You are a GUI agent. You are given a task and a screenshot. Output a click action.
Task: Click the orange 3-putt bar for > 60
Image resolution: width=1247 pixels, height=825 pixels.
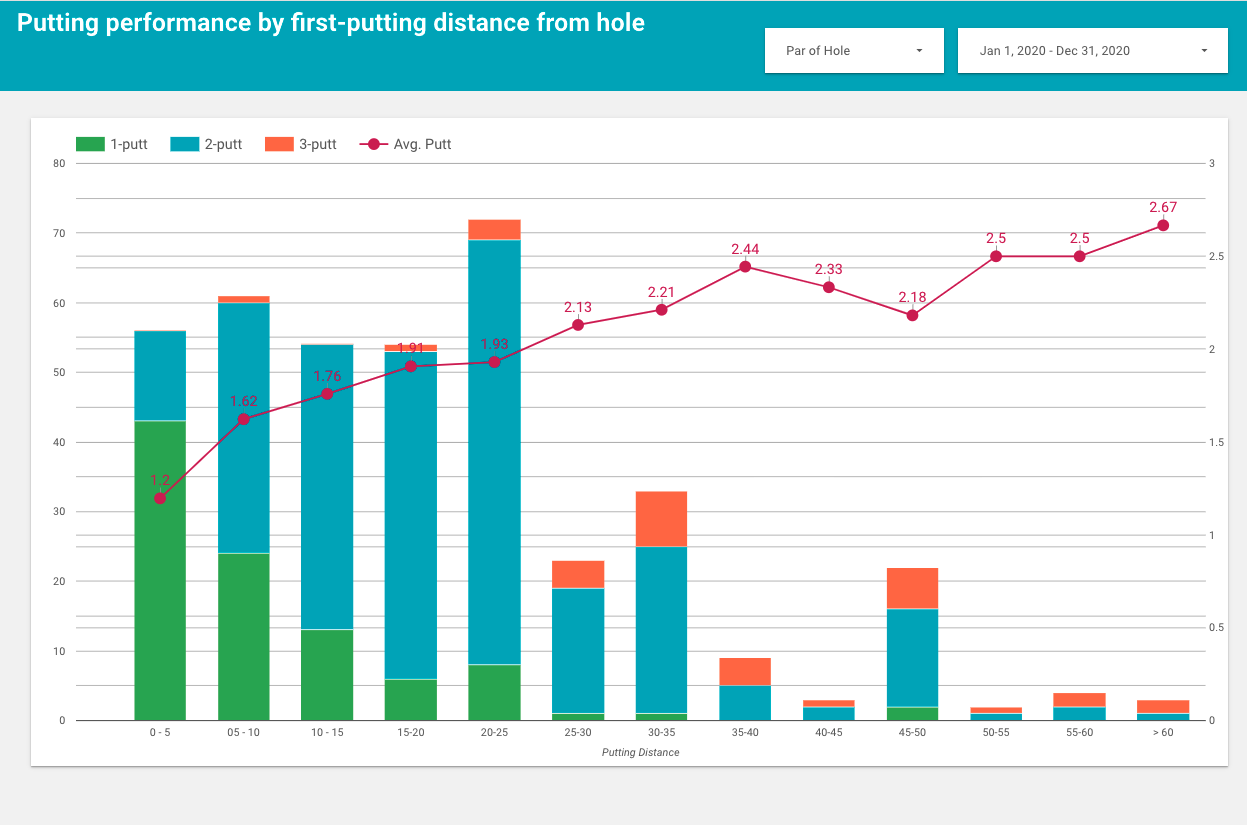tap(1163, 707)
